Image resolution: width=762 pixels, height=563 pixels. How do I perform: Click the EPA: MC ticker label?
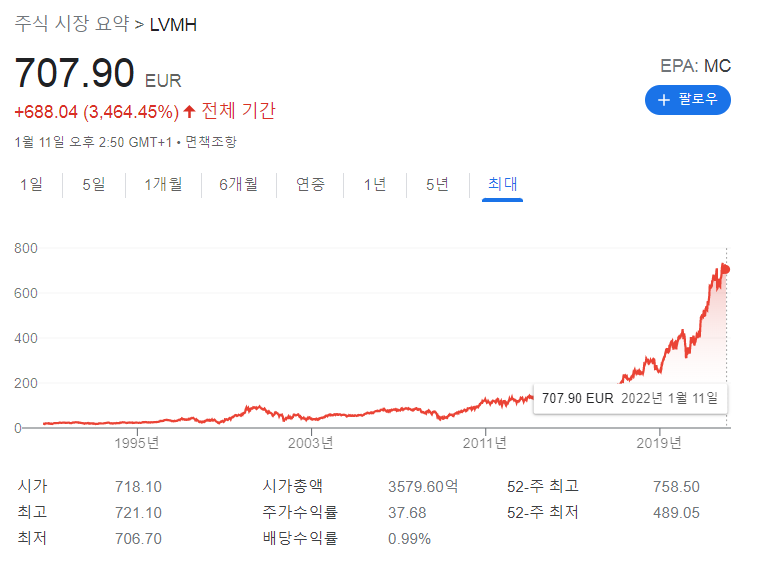pos(695,66)
